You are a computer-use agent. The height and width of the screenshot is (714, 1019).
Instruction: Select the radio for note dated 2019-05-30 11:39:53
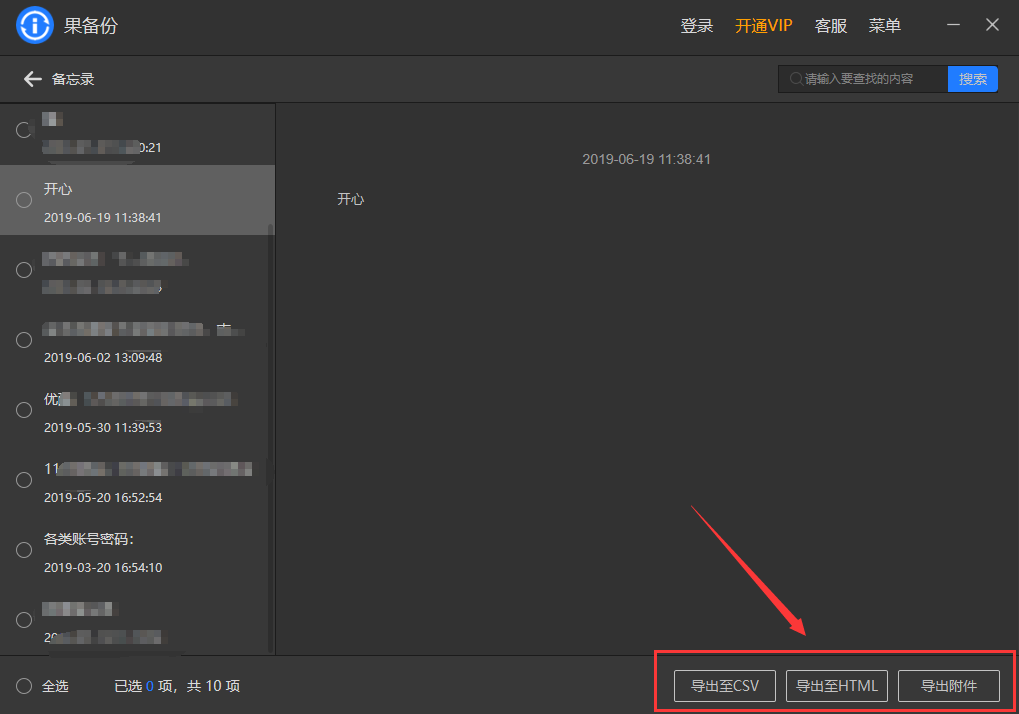pyautogui.click(x=24, y=410)
